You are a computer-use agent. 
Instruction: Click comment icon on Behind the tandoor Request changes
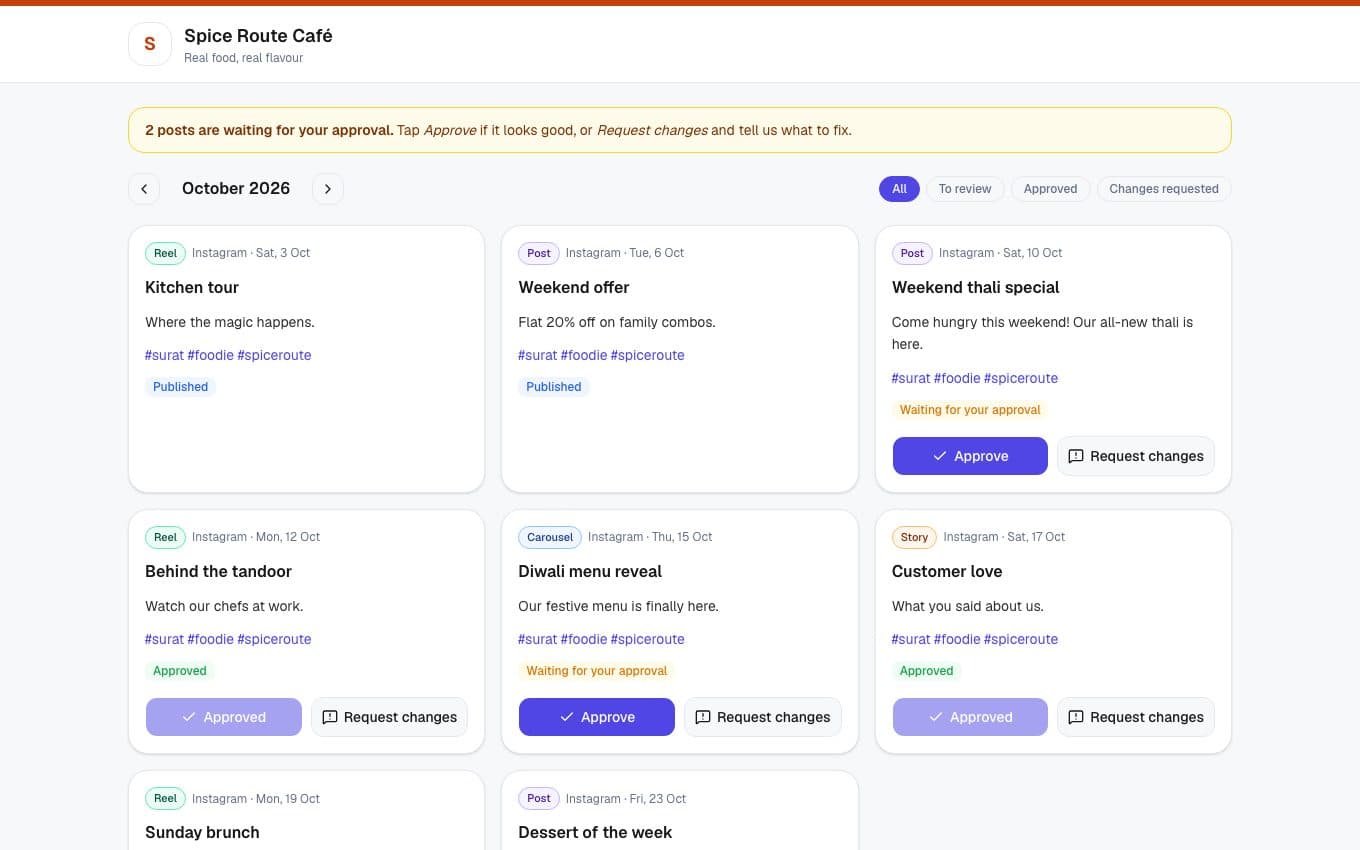point(330,717)
